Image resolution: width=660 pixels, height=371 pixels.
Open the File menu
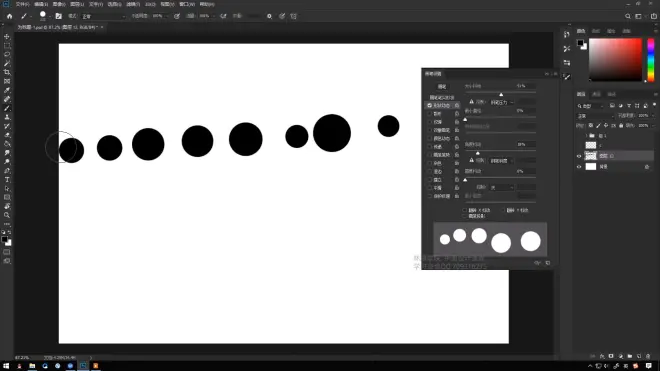[x=22, y=4]
